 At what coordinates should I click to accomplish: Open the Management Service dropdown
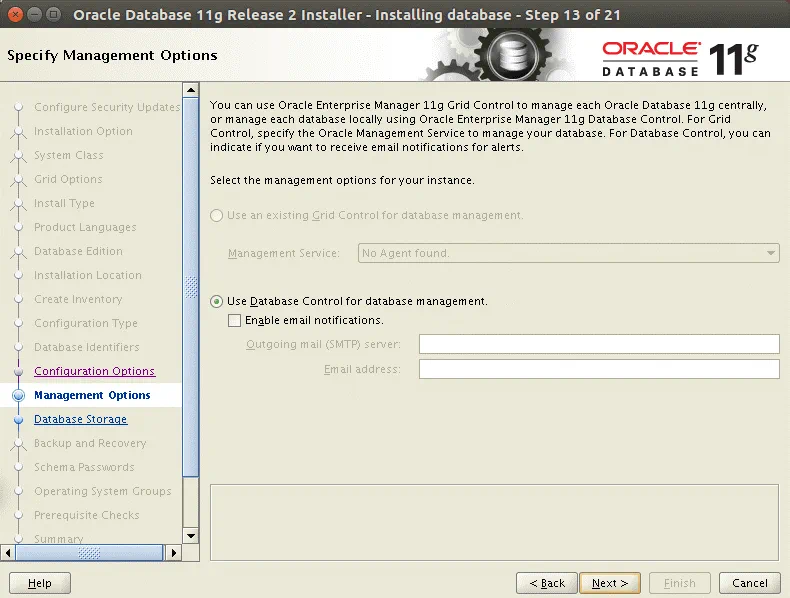click(568, 254)
